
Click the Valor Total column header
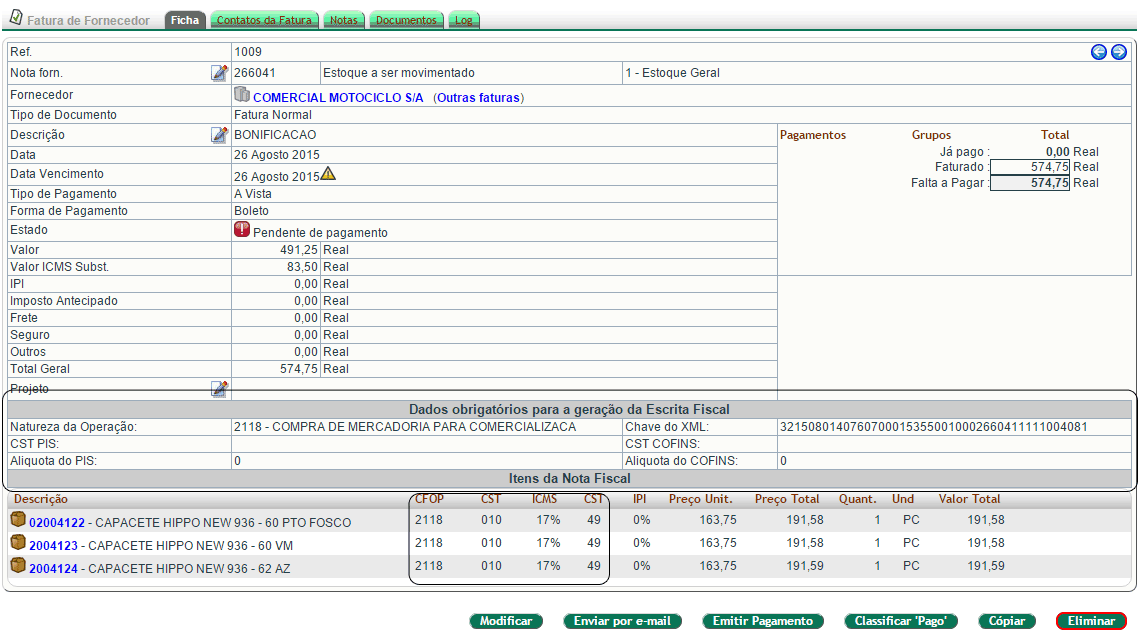tap(969, 499)
